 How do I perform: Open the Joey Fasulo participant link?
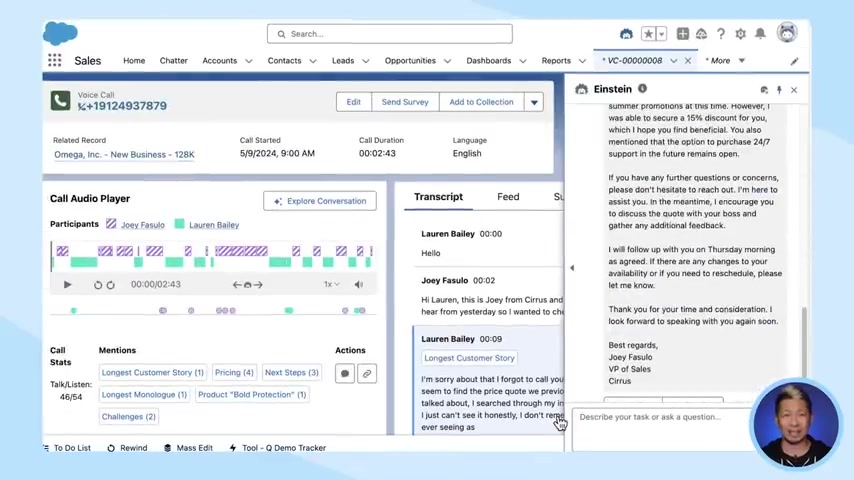[x=143, y=225]
